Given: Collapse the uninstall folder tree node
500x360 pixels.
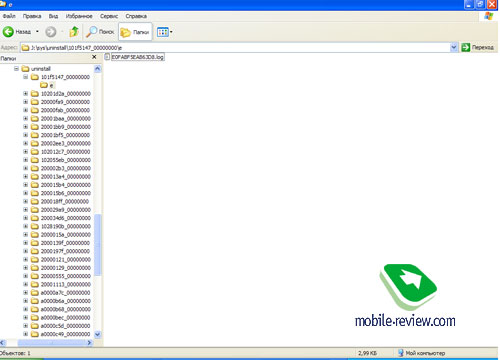Looking at the screenshot, I should point(16,69).
